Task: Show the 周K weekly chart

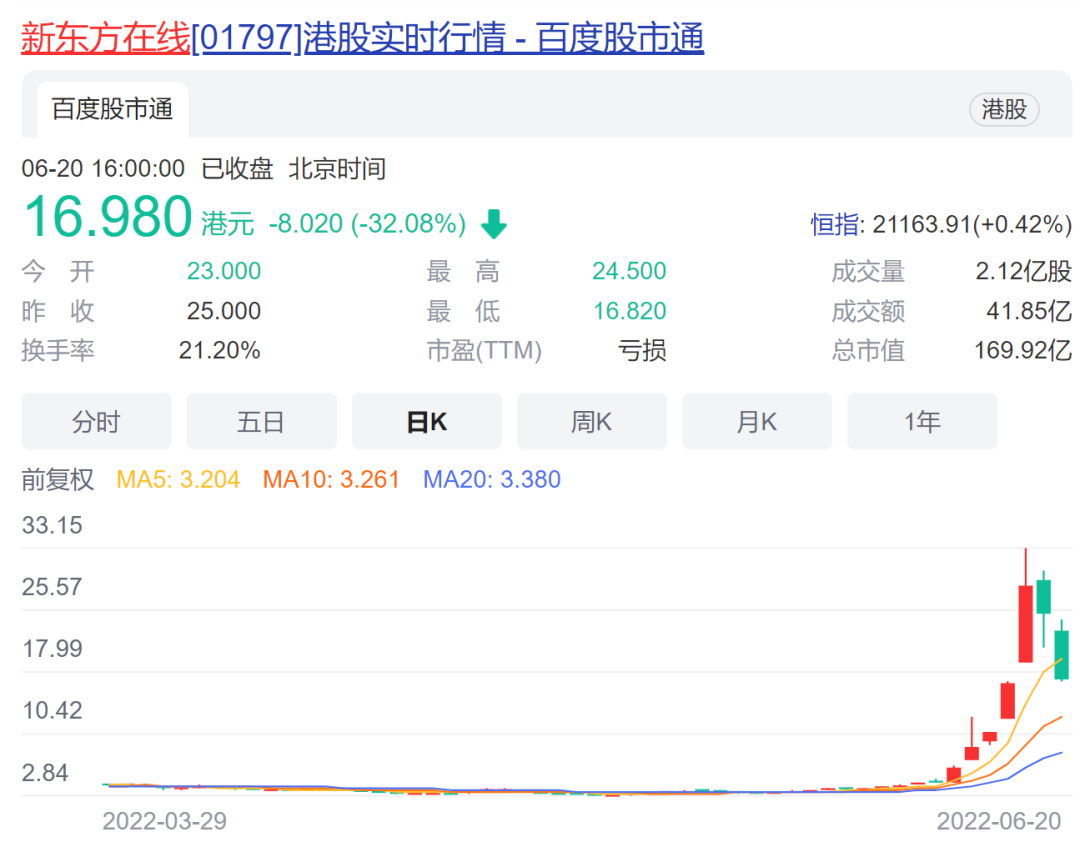Action: click(x=591, y=421)
